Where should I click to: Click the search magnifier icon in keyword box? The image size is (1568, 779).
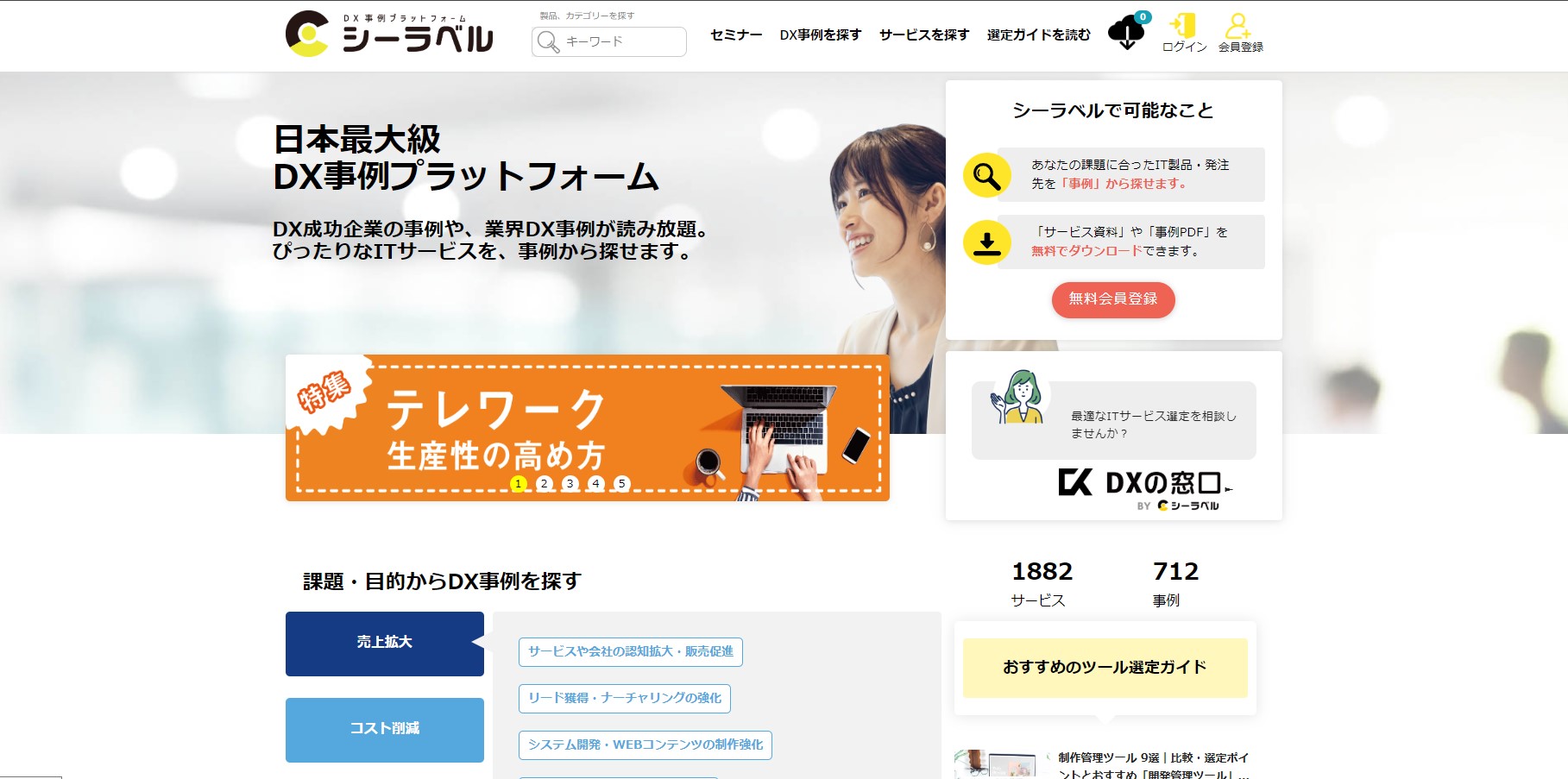click(548, 41)
